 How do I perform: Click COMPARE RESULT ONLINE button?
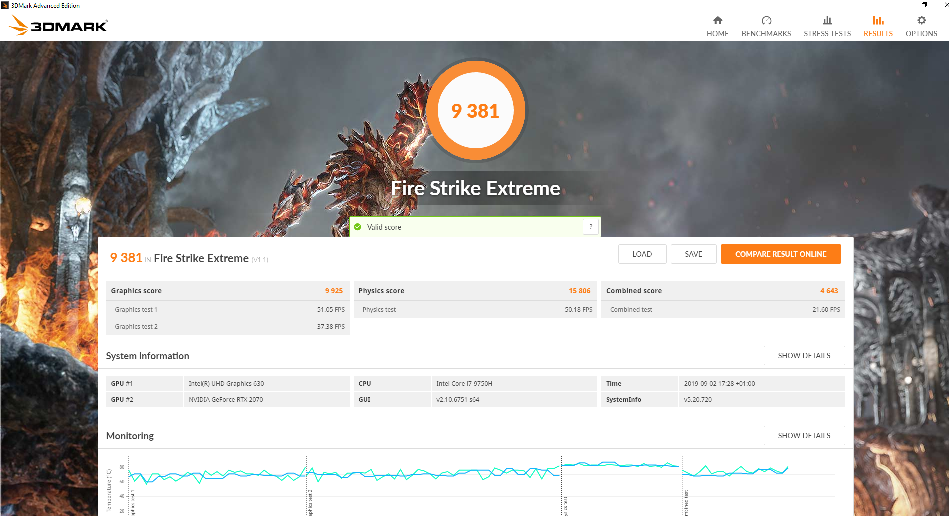pos(781,254)
